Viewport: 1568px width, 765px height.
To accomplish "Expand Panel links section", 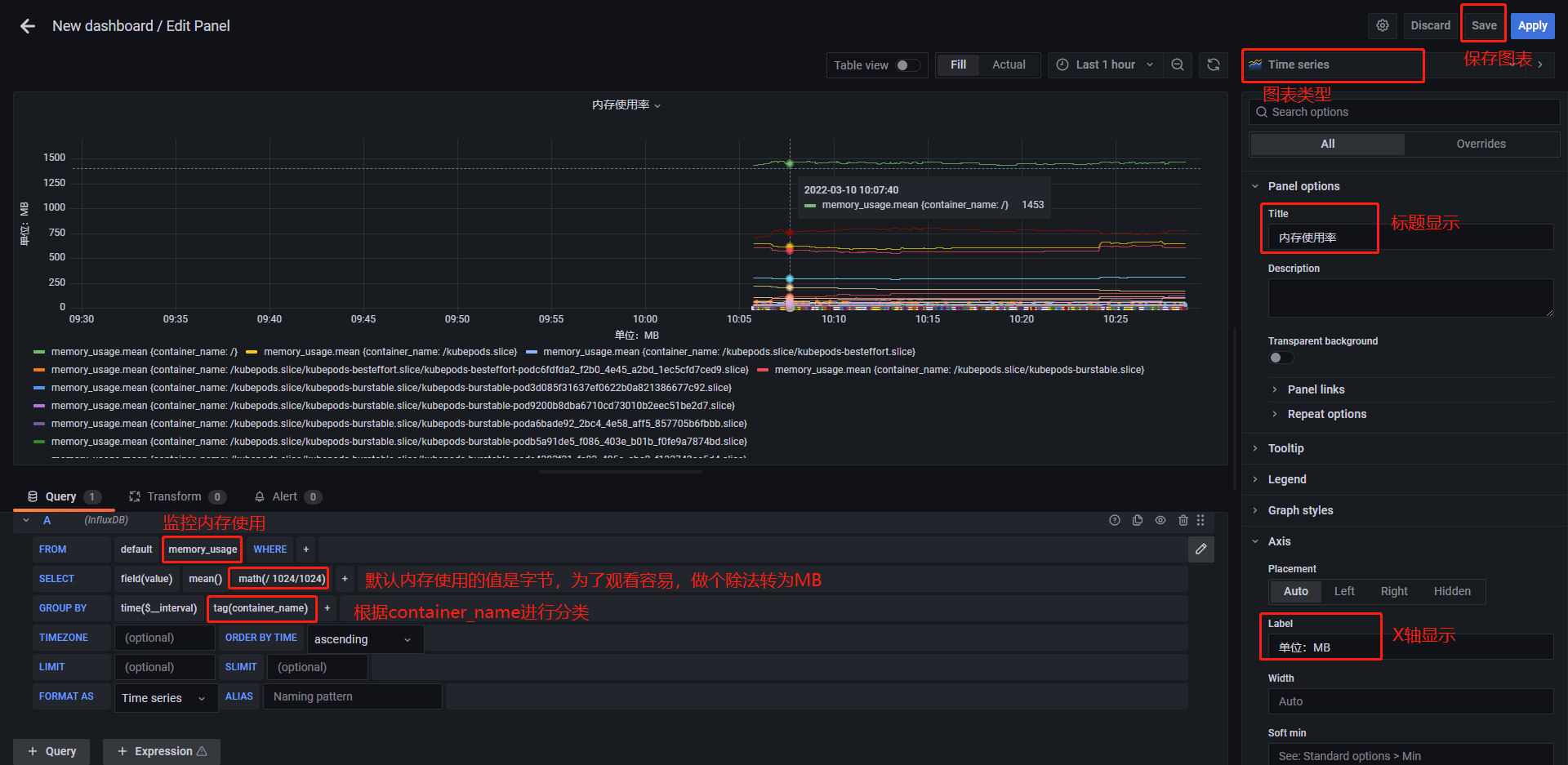I will click(x=1316, y=389).
